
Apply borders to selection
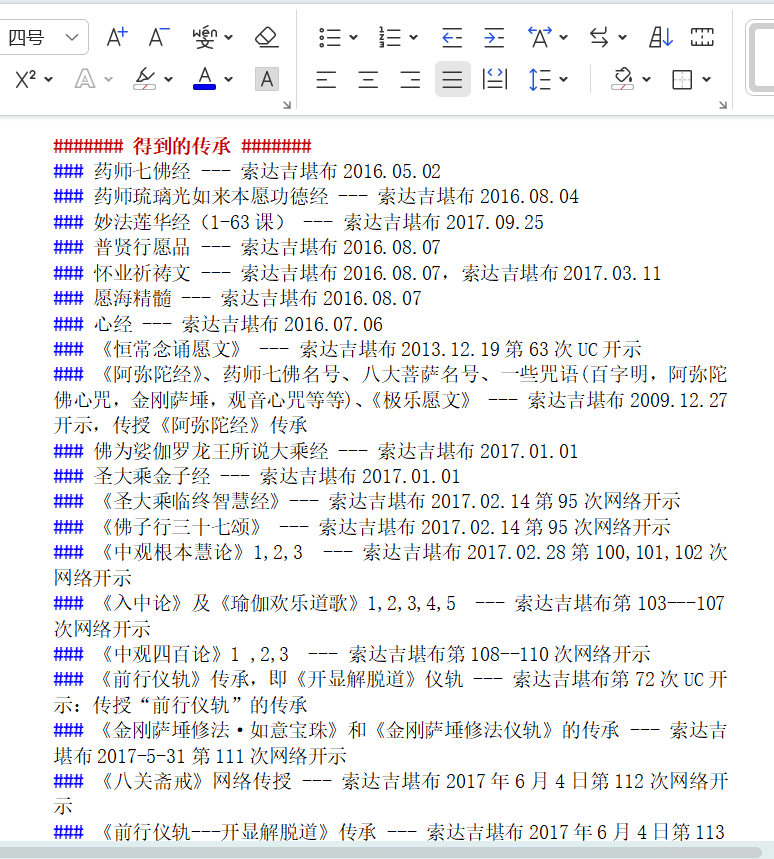coord(682,79)
